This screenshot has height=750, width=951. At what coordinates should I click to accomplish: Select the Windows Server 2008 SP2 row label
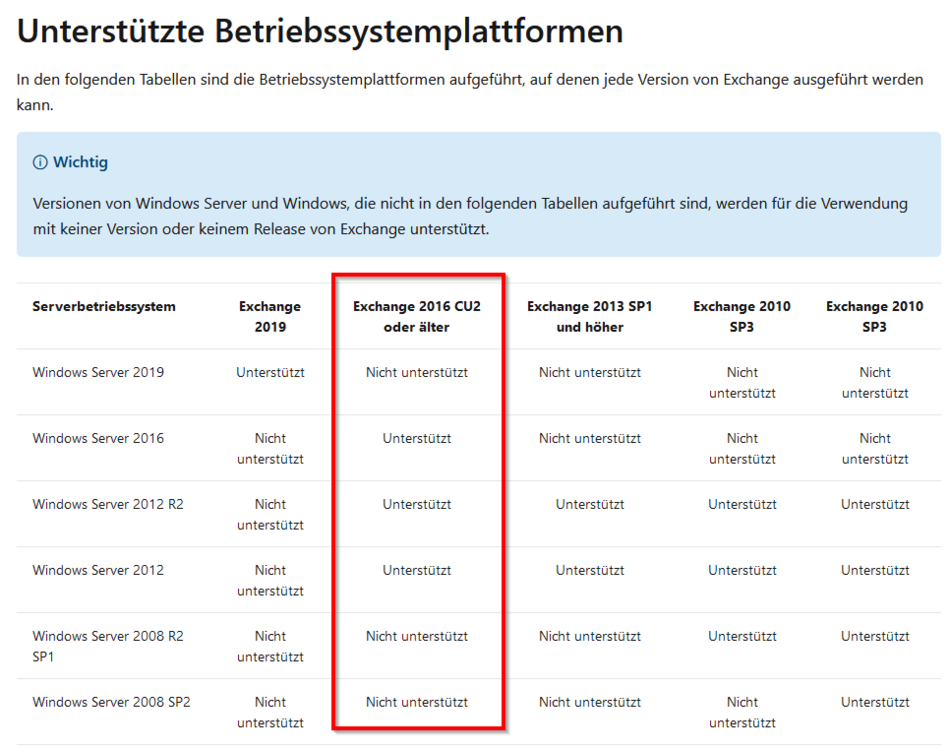(111, 702)
